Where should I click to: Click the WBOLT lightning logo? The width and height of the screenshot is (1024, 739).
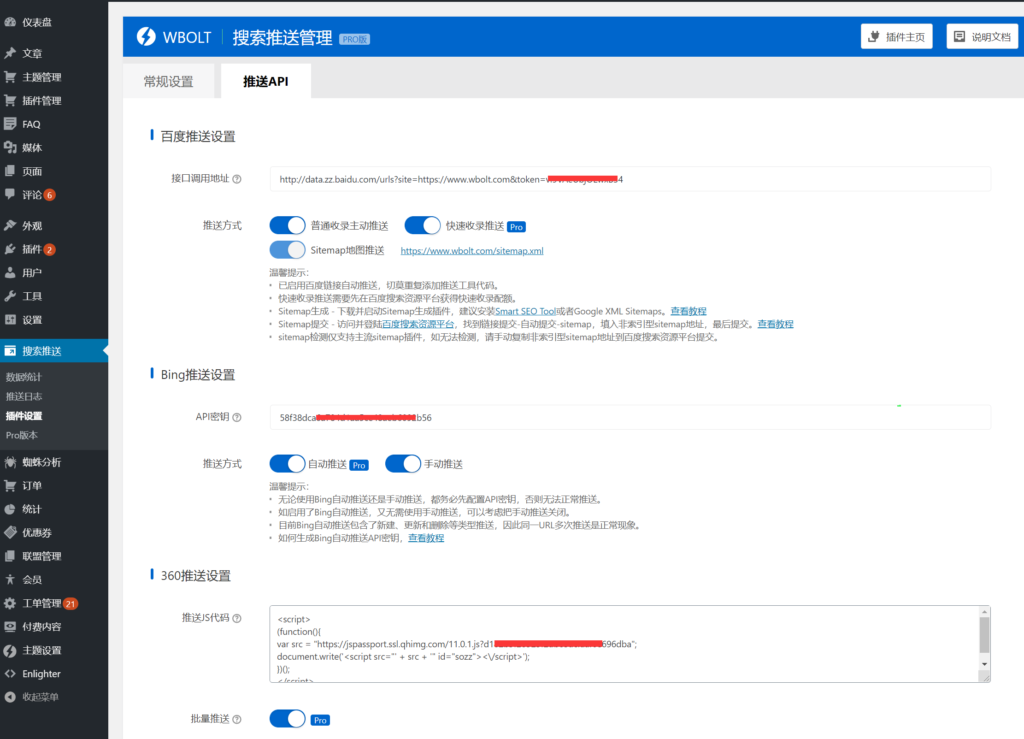[x=146, y=37]
